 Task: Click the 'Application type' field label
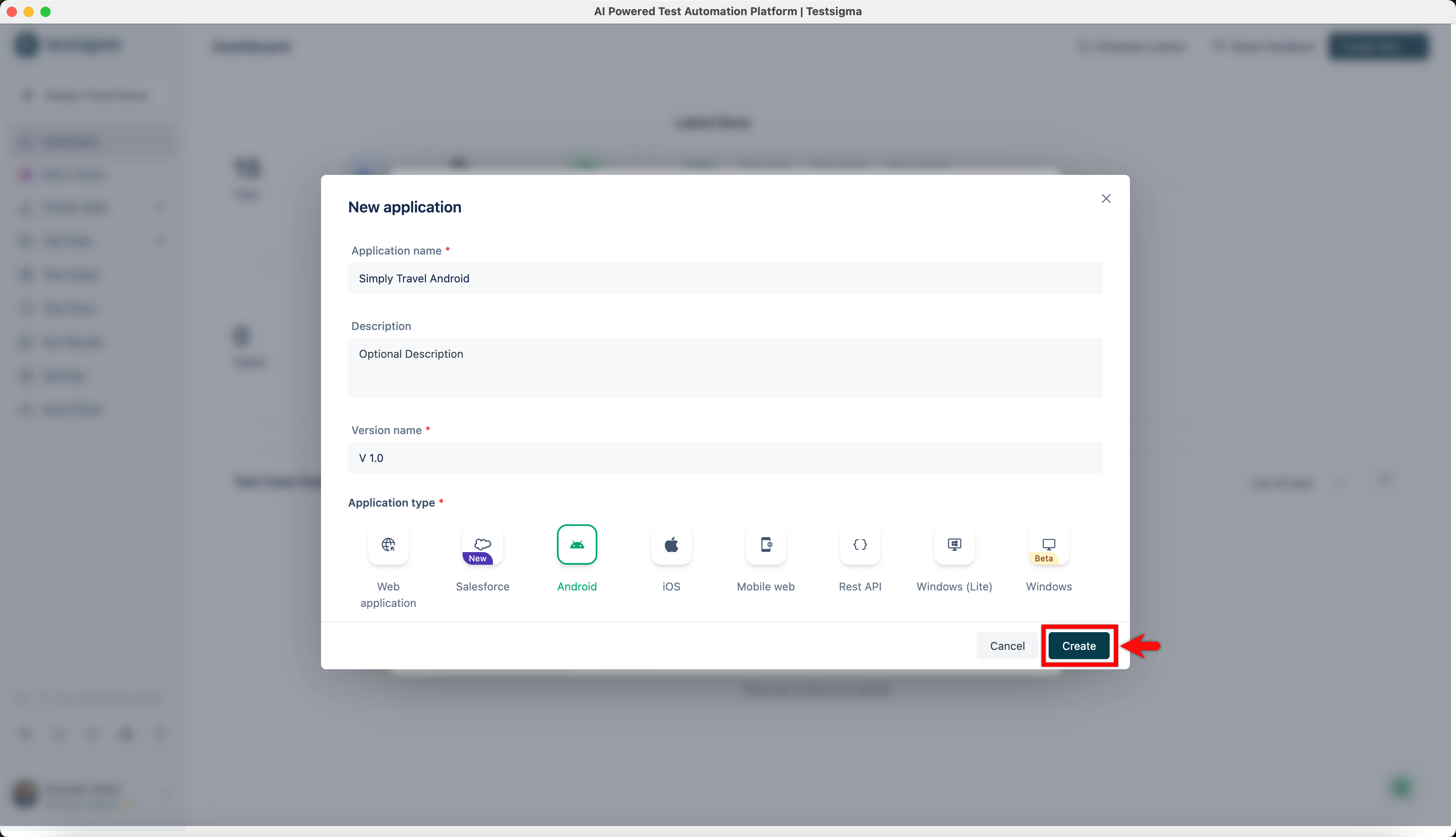tap(391, 502)
